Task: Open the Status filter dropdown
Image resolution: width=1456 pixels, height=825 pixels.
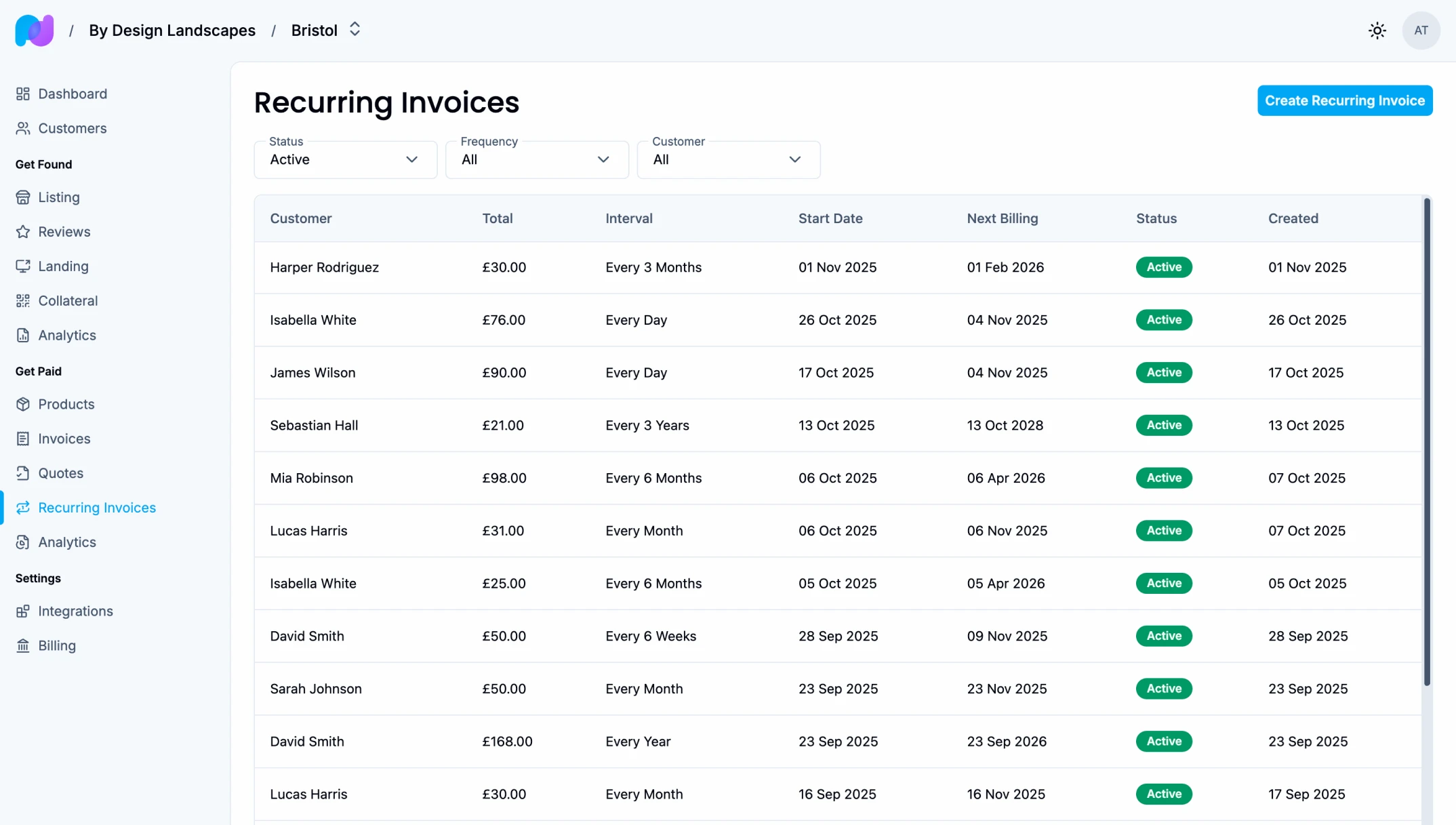Action: pyautogui.click(x=411, y=159)
